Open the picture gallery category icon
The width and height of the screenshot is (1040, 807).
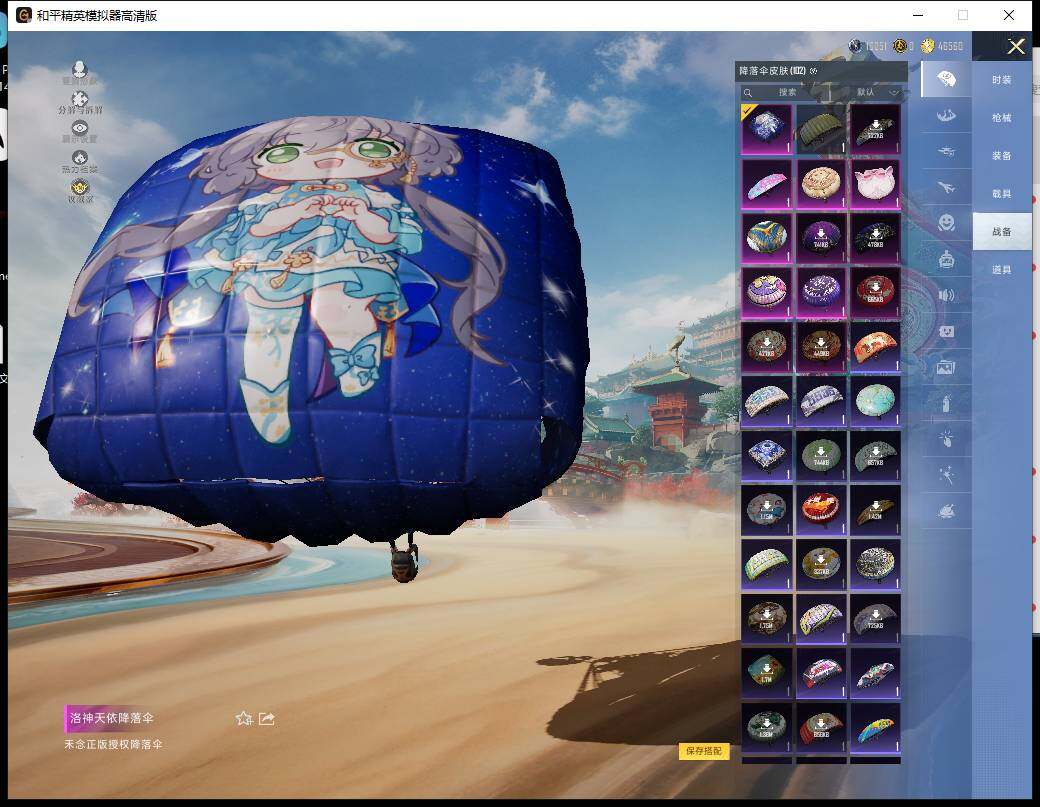click(x=946, y=367)
